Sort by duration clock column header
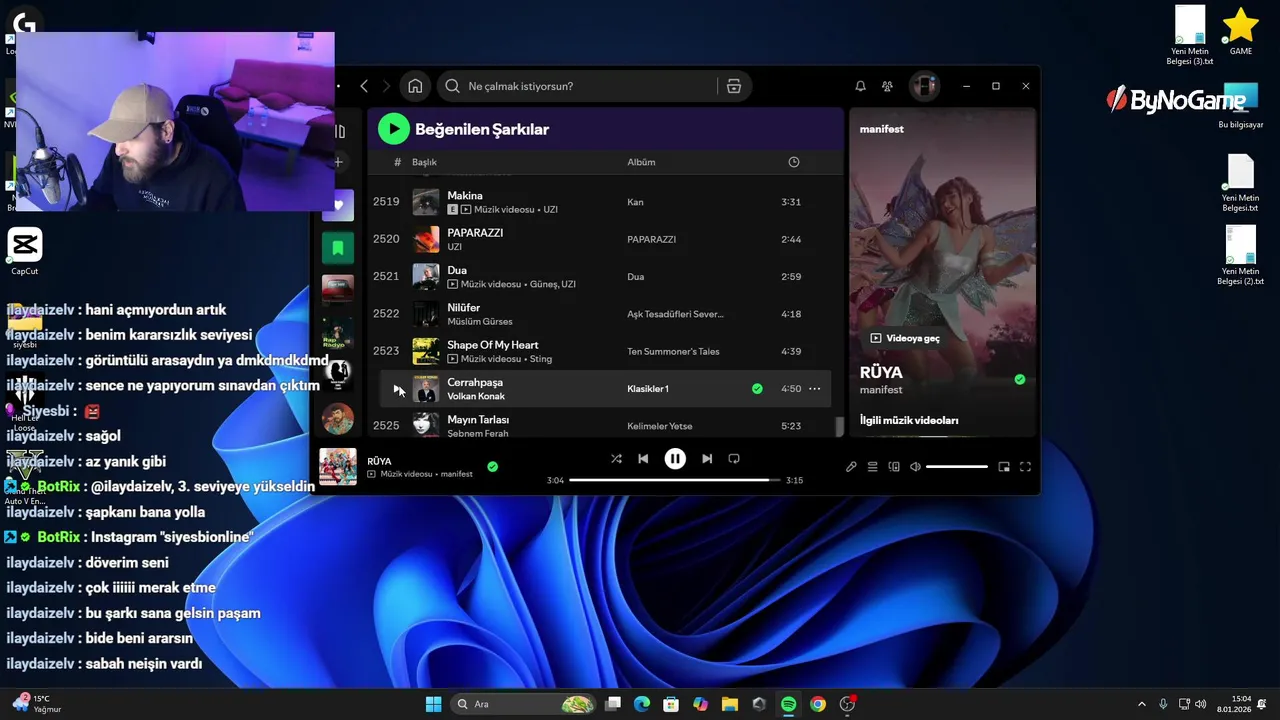Screen dimensions: 1280x720 click(x=794, y=162)
